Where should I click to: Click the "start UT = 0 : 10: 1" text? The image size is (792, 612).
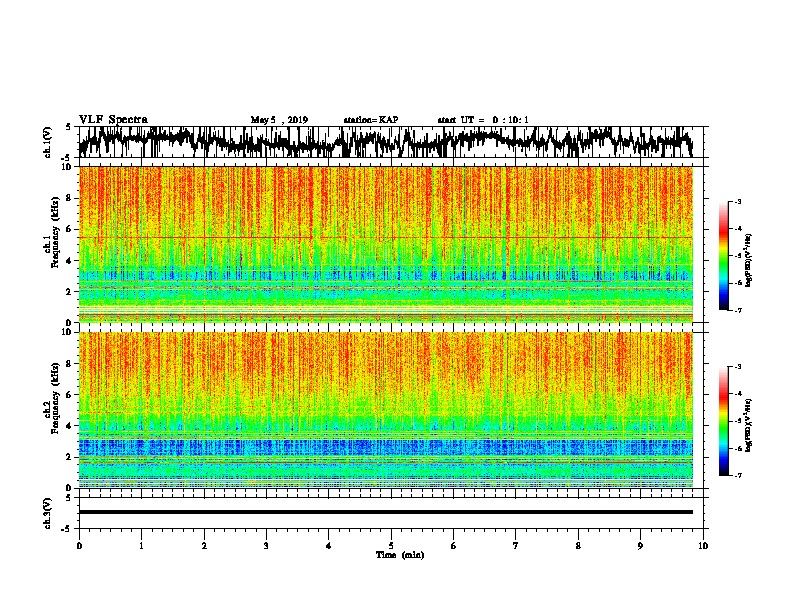coord(483,120)
